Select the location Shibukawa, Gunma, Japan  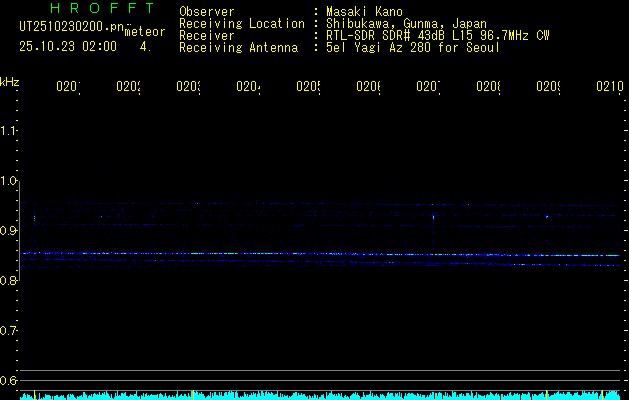coord(406,24)
